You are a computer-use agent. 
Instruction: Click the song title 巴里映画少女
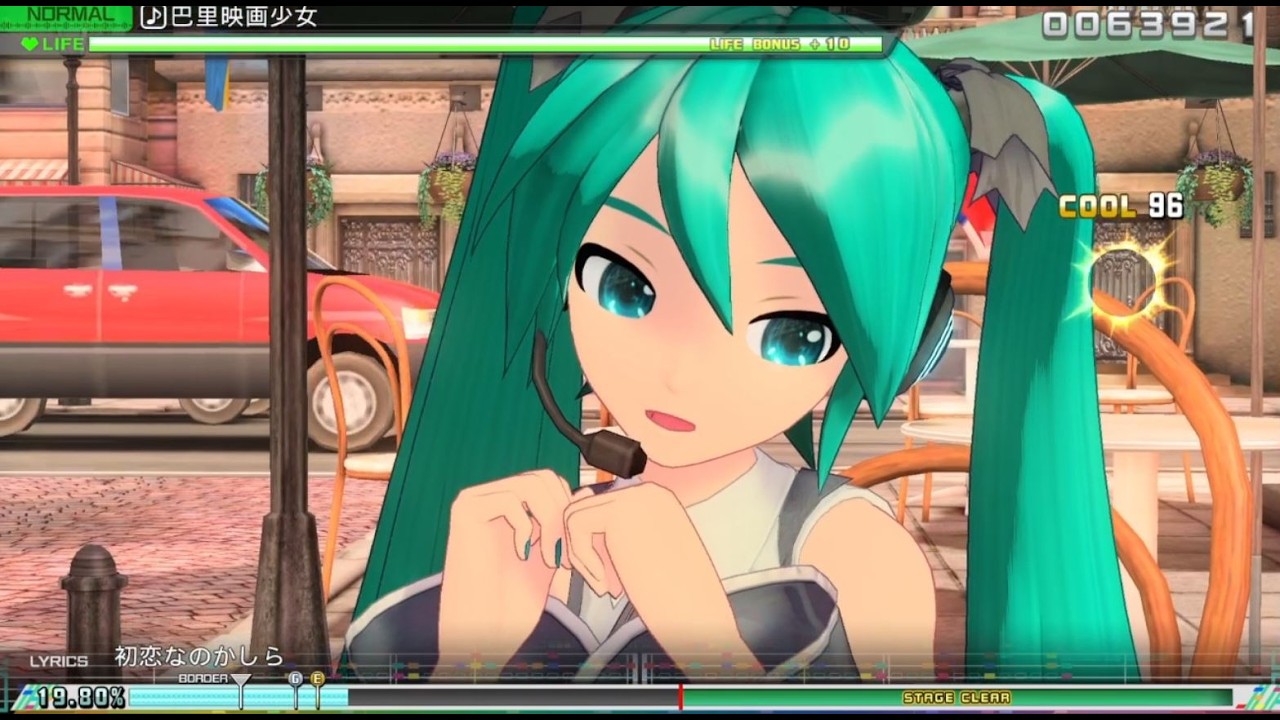[x=243, y=17]
